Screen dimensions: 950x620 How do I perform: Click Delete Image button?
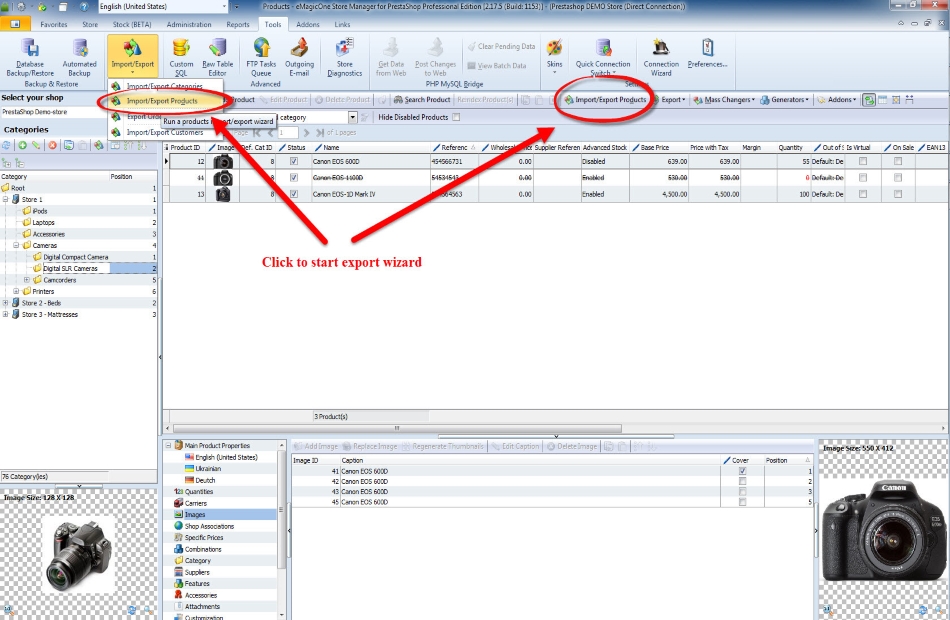(572, 446)
